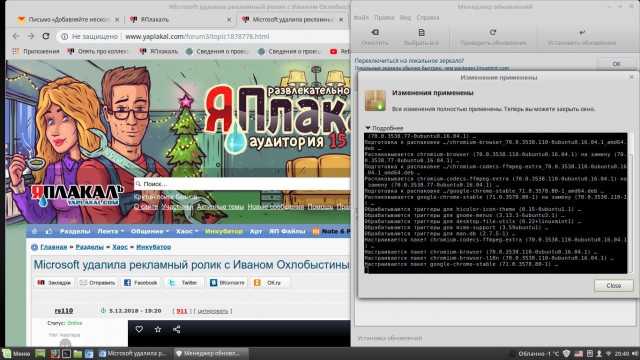640x360 pixels.
Task: Open the Новые сообщения link
Action: coord(276,207)
